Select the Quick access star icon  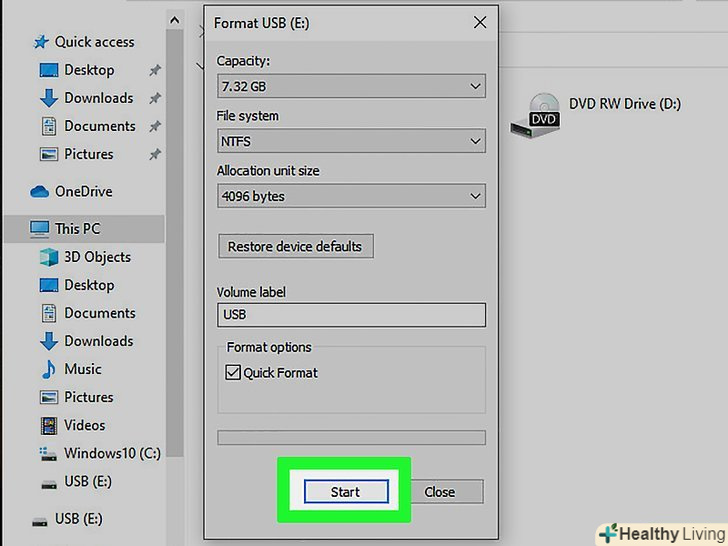click(41, 42)
